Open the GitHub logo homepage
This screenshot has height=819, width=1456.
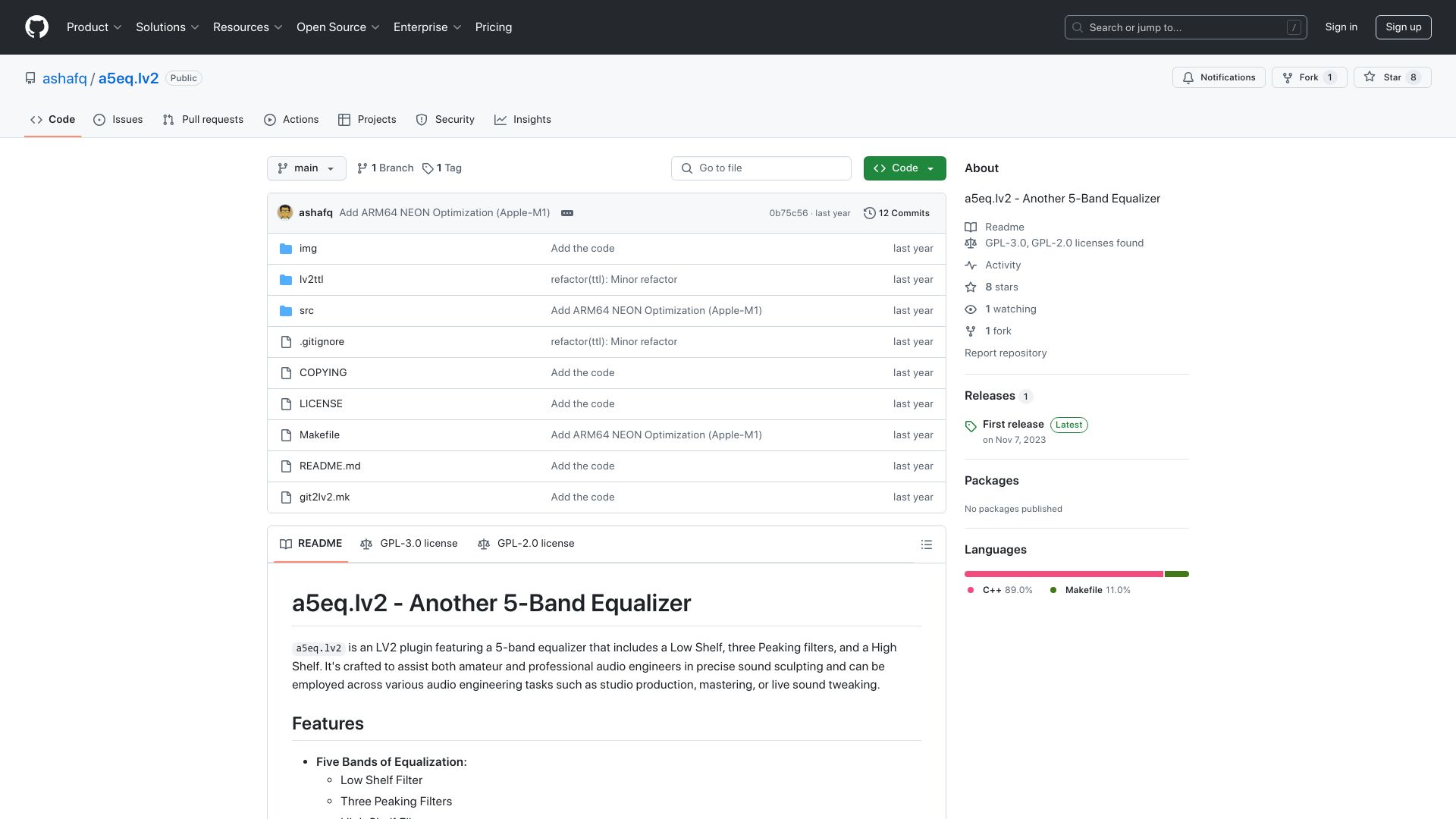pyautogui.click(x=36, y=27)
